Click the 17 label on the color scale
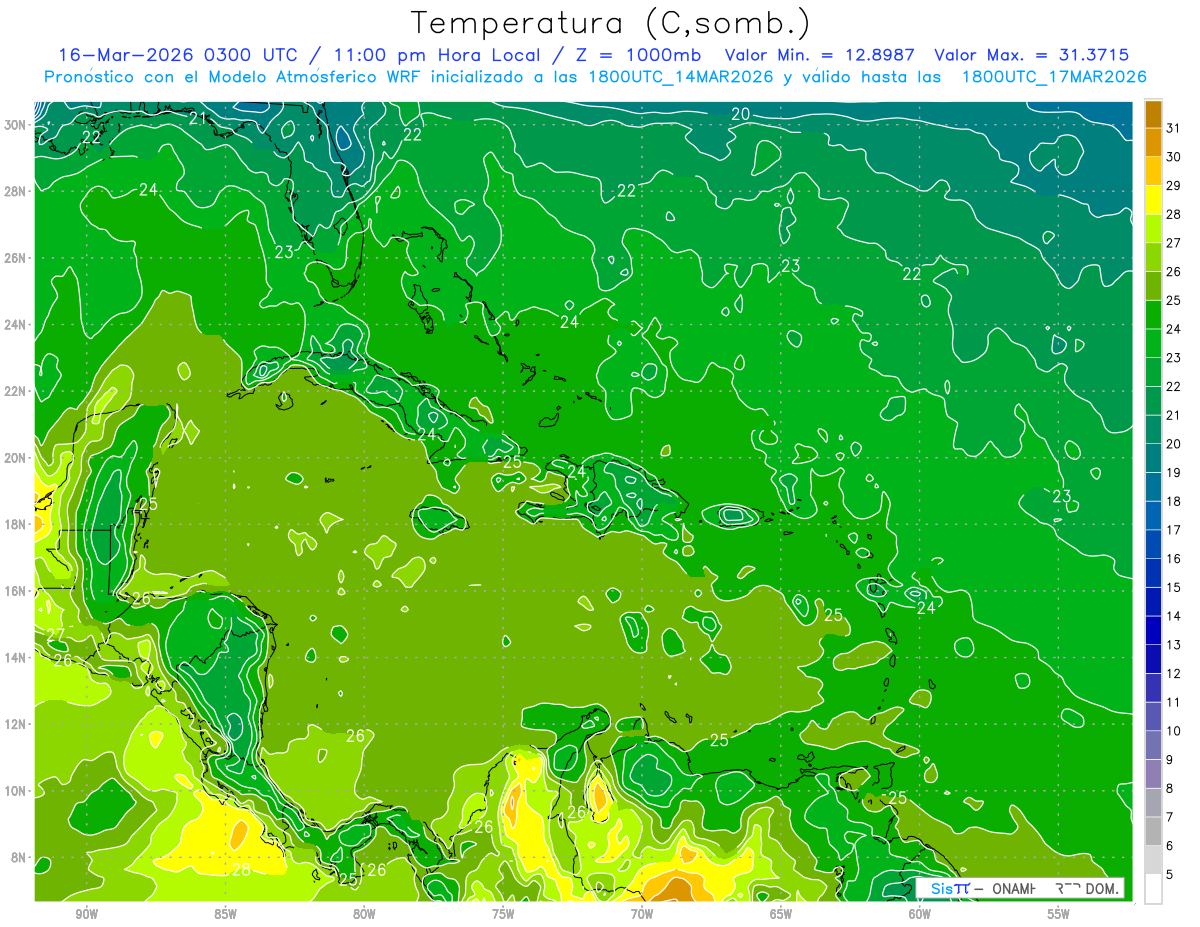This screenshot has width=1200, height=927. point(1174,530)
